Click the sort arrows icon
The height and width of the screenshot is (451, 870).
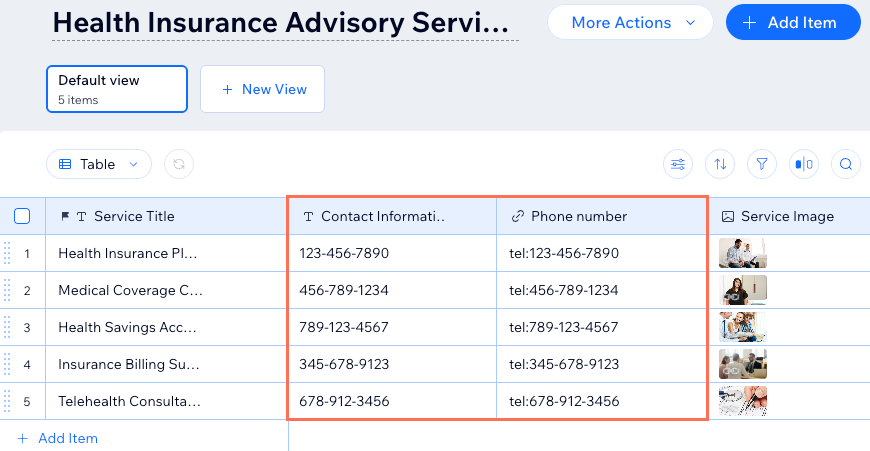pos(720,164)
